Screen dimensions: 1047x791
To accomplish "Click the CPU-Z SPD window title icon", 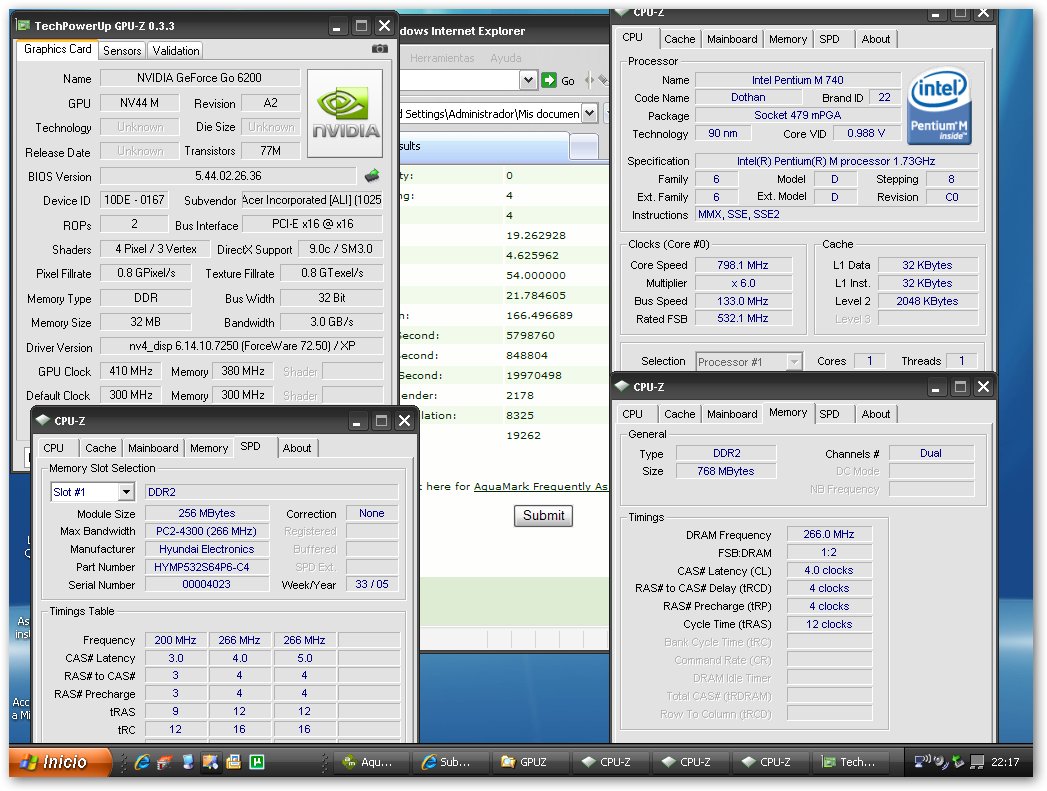I will pos(43,421).
